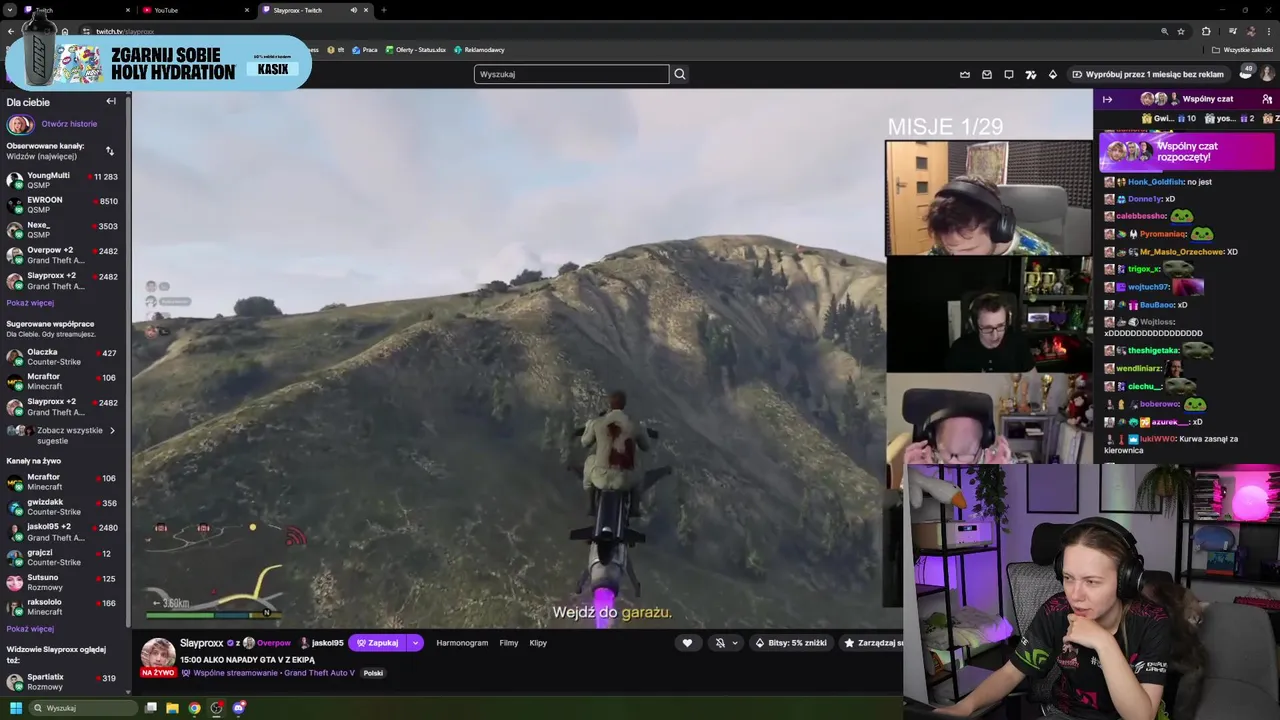The height and width of the screenshot is (720, 1280).
Task: Open the Prime Loot crown icon
Action: tap(965, 74)
